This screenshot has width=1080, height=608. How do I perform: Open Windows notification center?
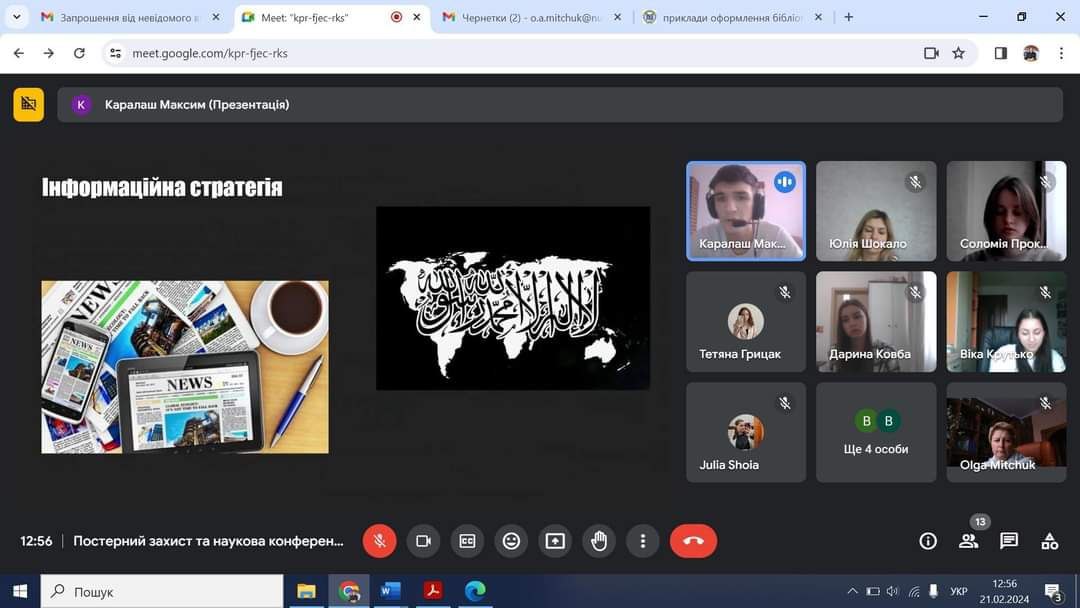pos(1052,591)
